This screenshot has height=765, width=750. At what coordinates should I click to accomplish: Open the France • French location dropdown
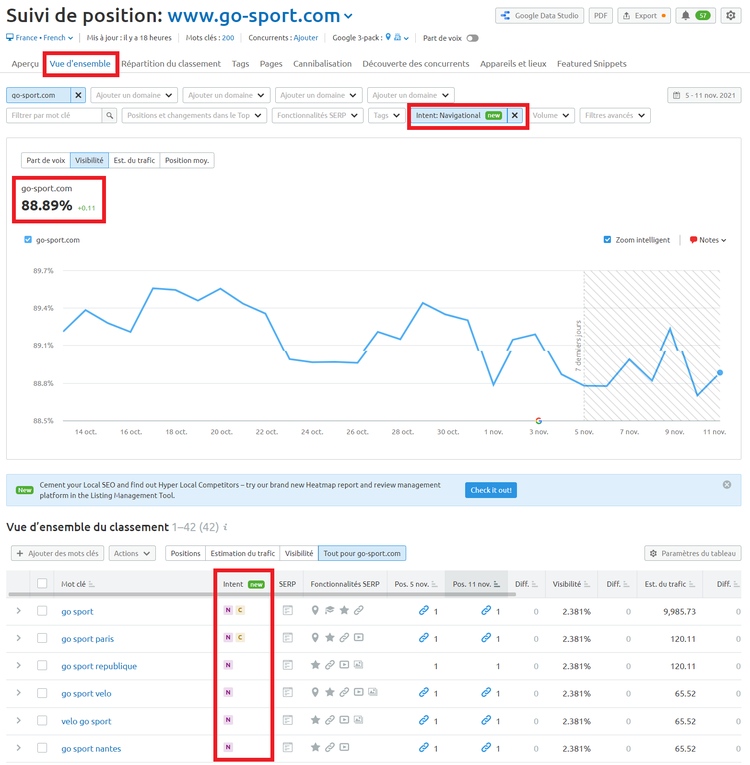point(40,38)
